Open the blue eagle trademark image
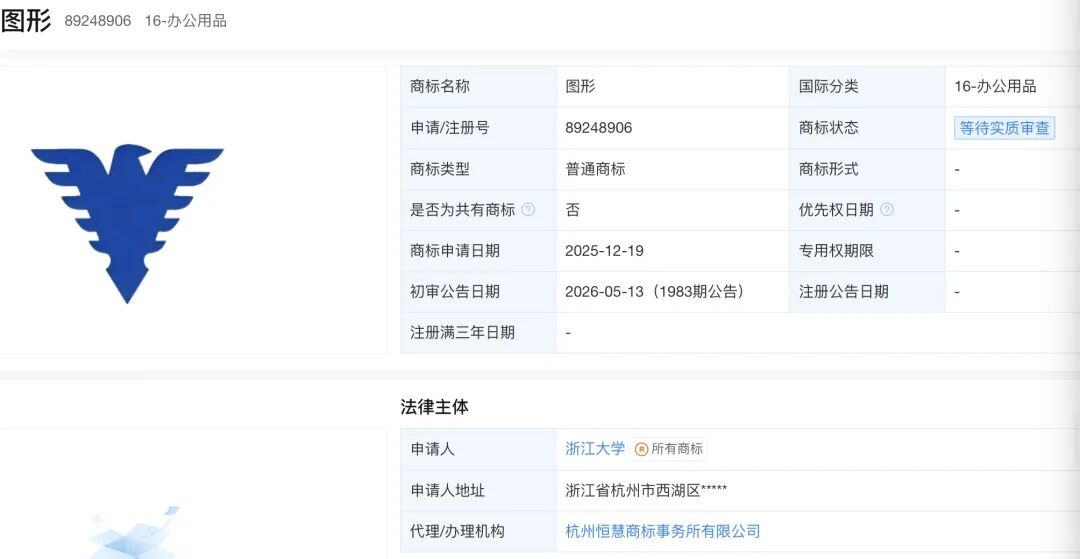The image size is (1080, 559). point(127,223)
